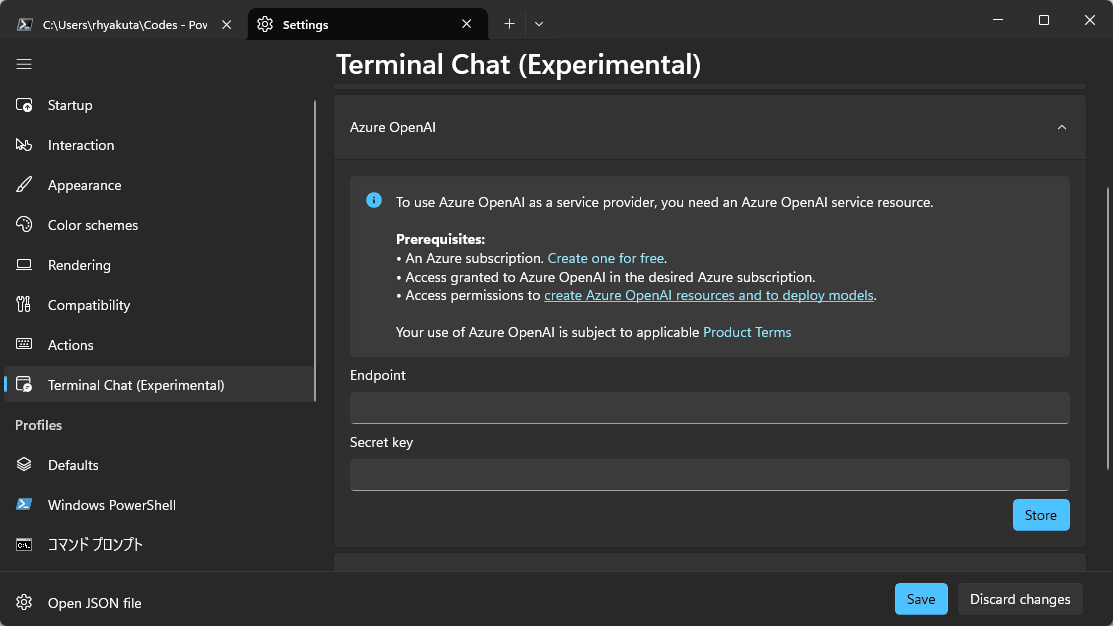Select Terminal Chat (Experimental) in sidebar
This screenshot has width=1113, height=626.
coord(159,385)
